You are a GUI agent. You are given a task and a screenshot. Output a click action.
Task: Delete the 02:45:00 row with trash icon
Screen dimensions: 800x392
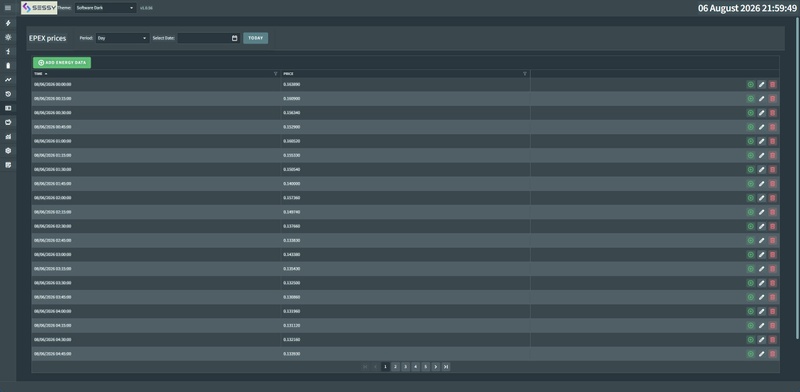click(x=772, y=240)
